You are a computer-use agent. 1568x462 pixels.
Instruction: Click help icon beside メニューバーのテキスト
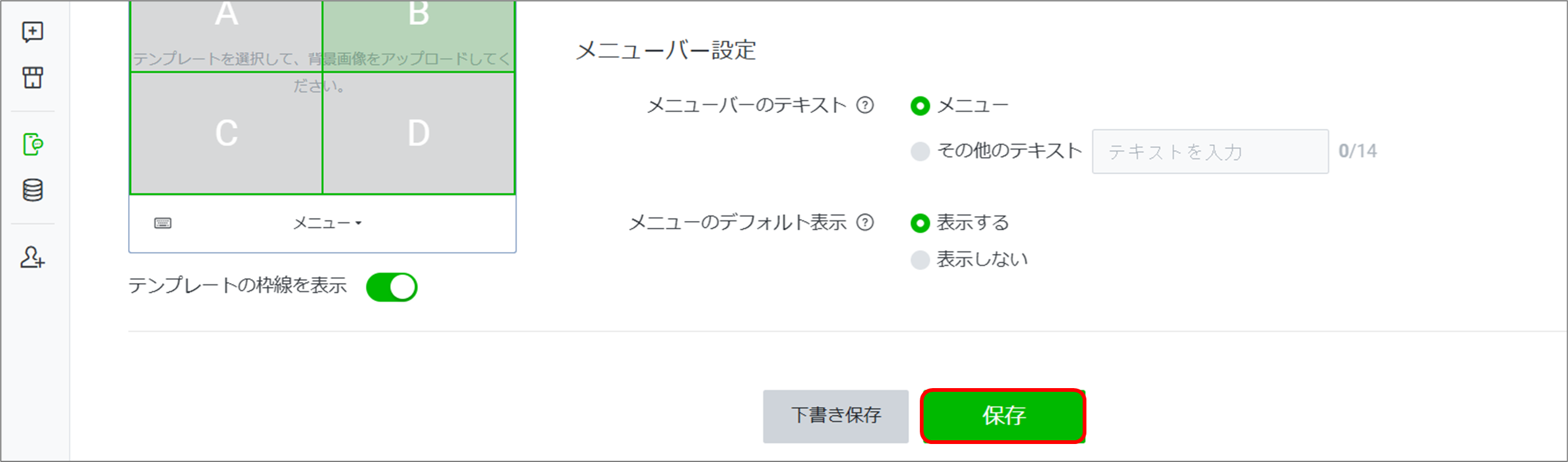click(x=865, y=106)
